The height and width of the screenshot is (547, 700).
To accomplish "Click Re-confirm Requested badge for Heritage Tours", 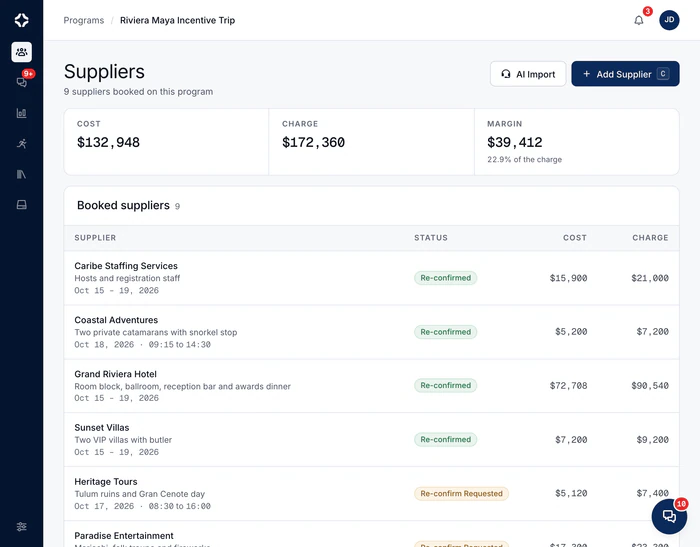I will (461, 493).
